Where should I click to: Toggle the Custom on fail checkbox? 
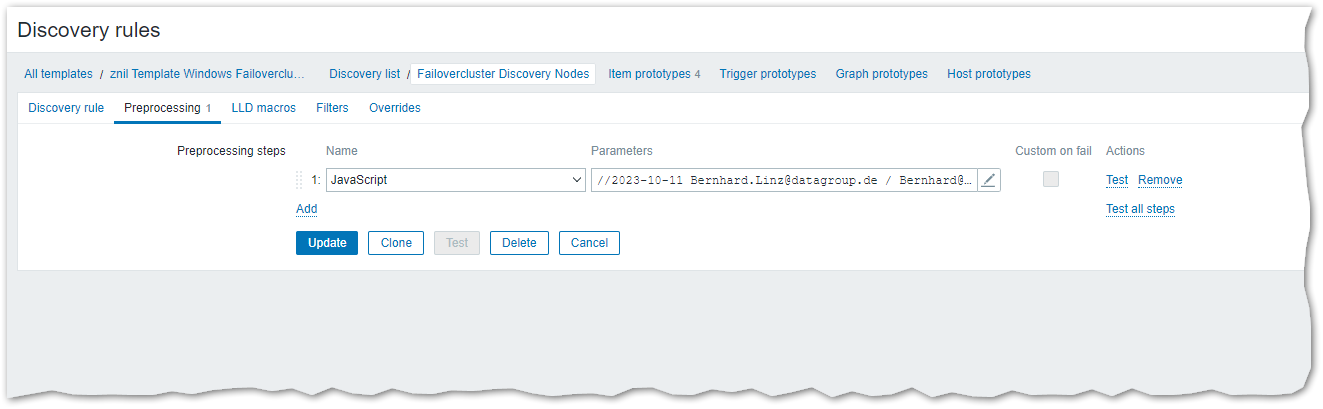coord(1050,179)
